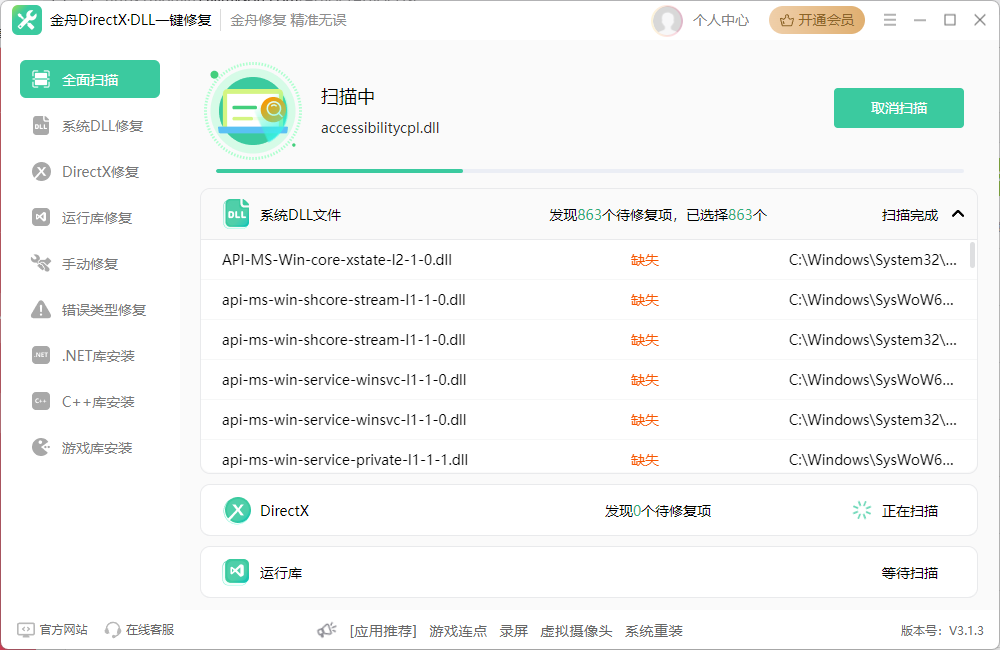1000x650 pixels.
Task: Click the accessibilitycpl.dll scanning file name
Action: click(x=380, y=128)
